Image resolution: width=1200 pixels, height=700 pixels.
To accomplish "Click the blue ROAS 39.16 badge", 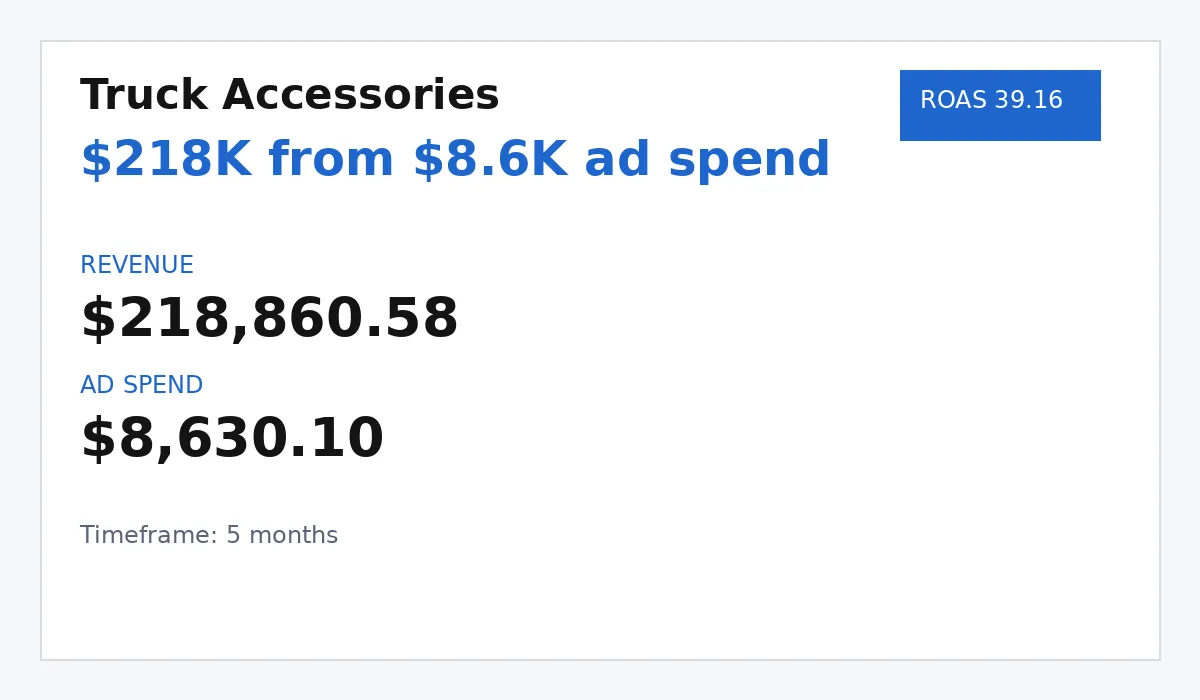I will pos(1000,105).
